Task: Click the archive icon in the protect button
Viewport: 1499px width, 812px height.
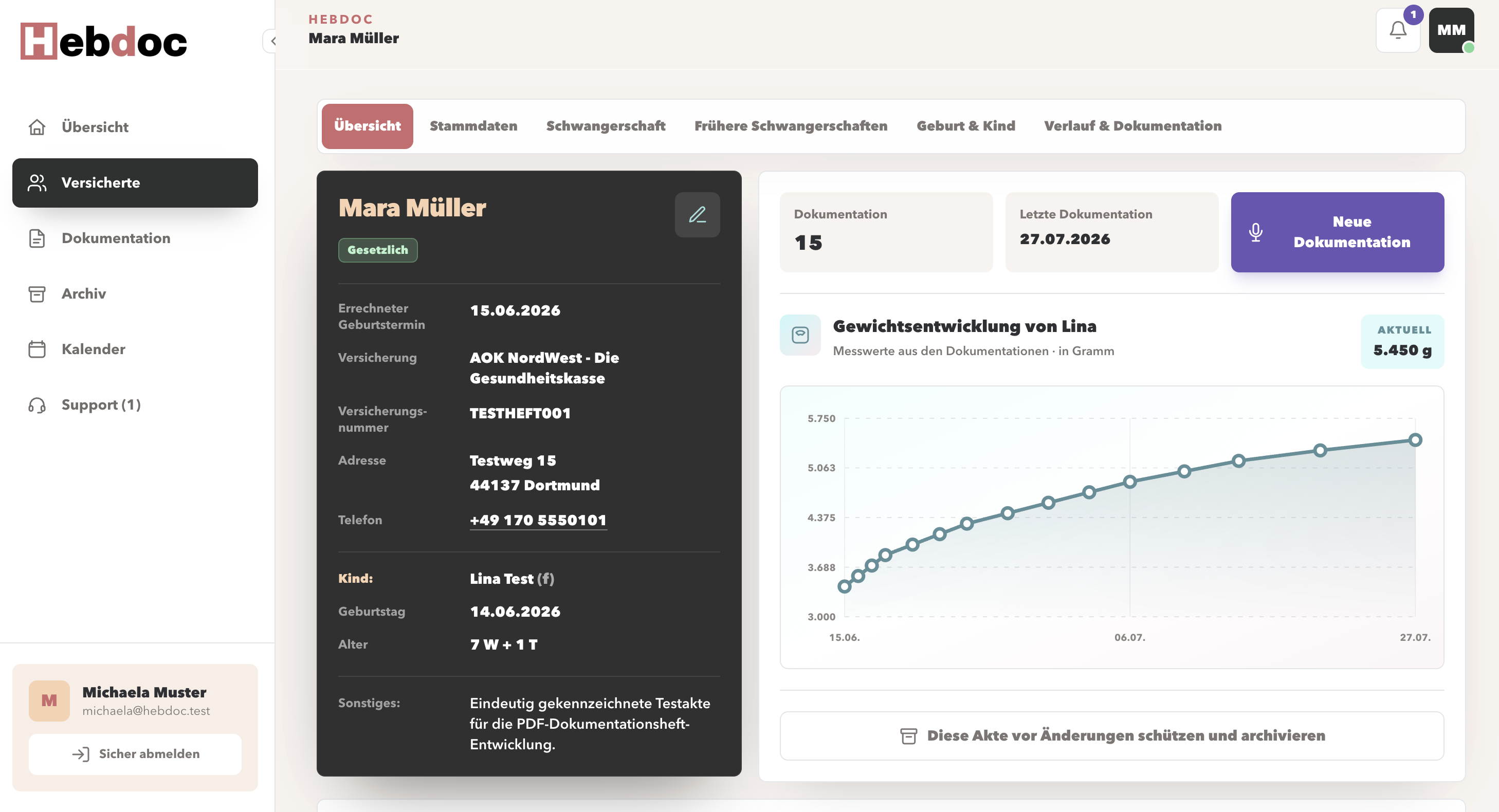Action: pyautogui.click(x=908, y=736)
